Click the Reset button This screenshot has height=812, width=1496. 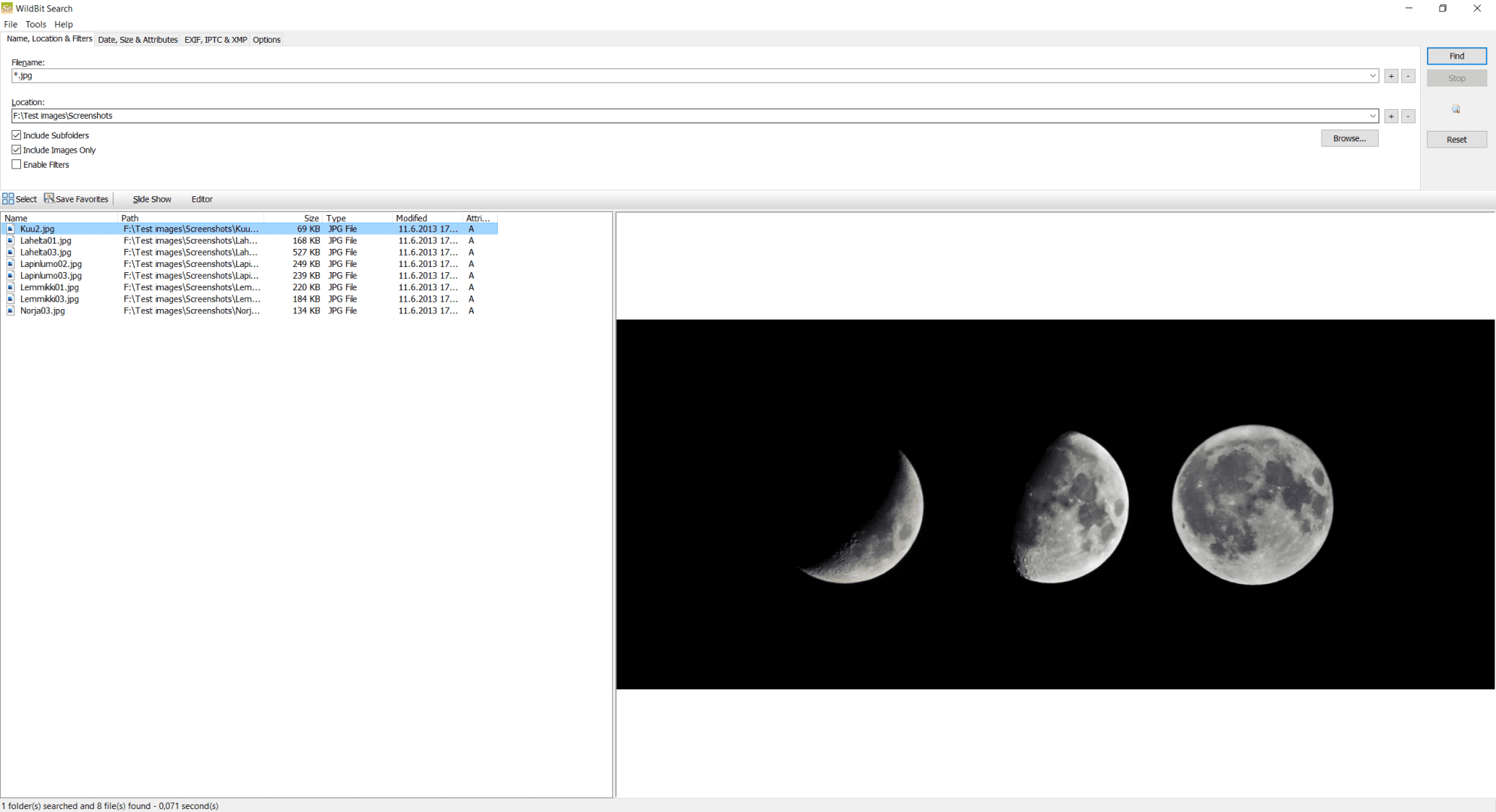pyautogui.click(x=1456, y=139)
